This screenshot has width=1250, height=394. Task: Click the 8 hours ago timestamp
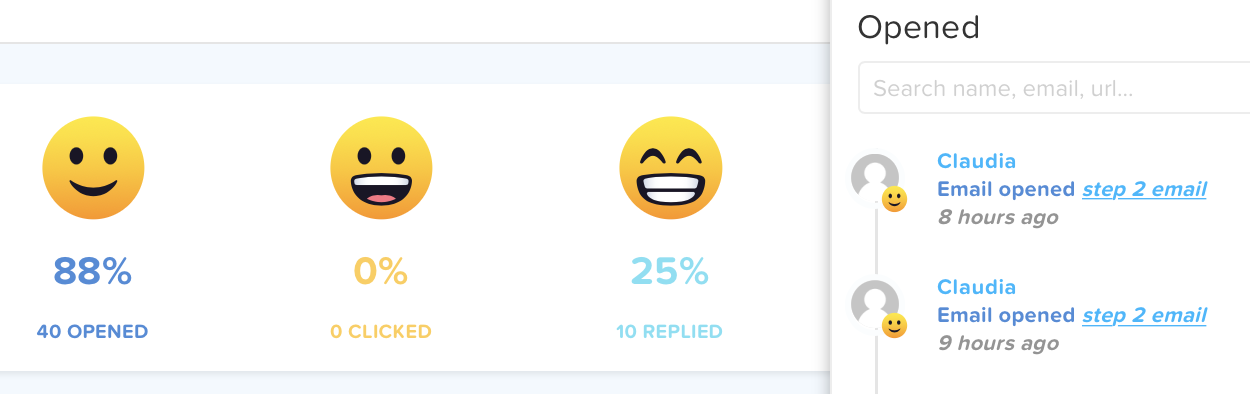point(998,217)
